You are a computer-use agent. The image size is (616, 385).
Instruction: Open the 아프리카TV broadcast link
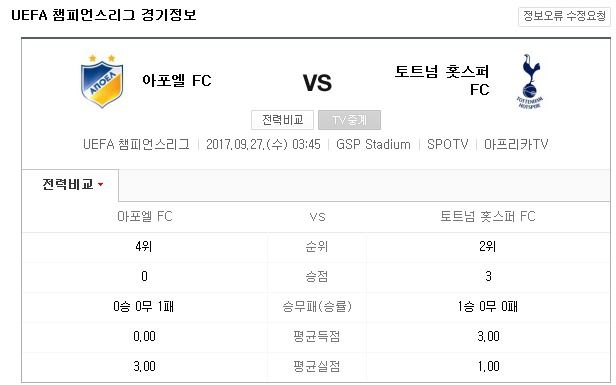(x=516, y=144)
